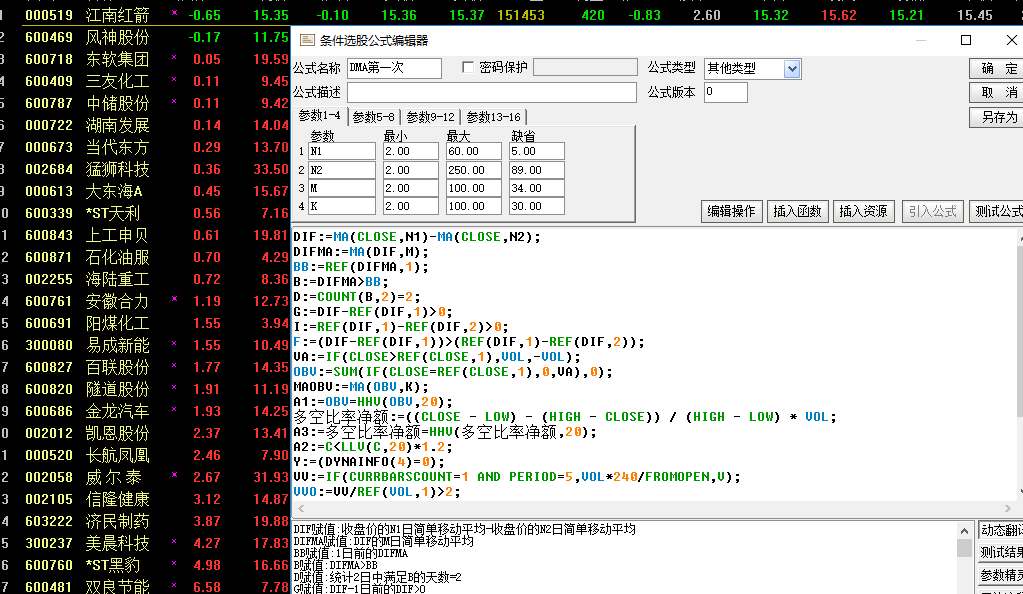This screenshot has height=594, width=1023.
Task: Select stock row 600686 金龙汽车
Action: coord(145,411)
